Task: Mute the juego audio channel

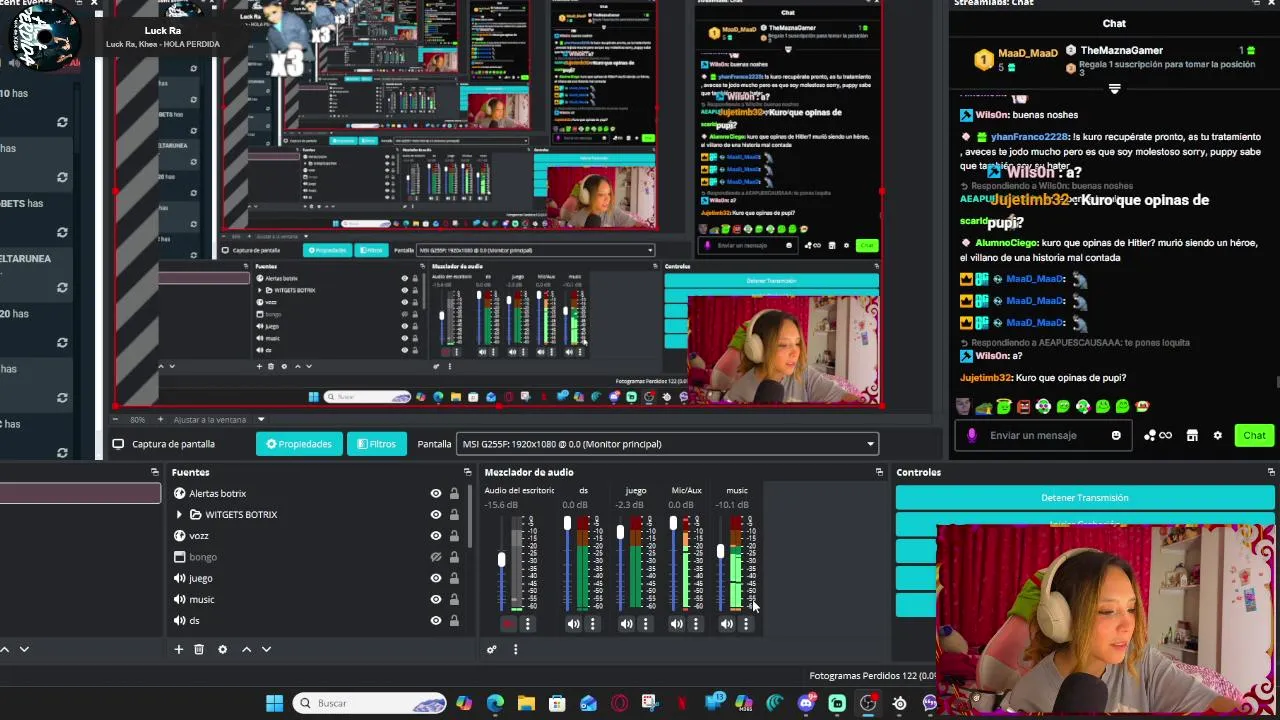Action: [x=626, y=624]
